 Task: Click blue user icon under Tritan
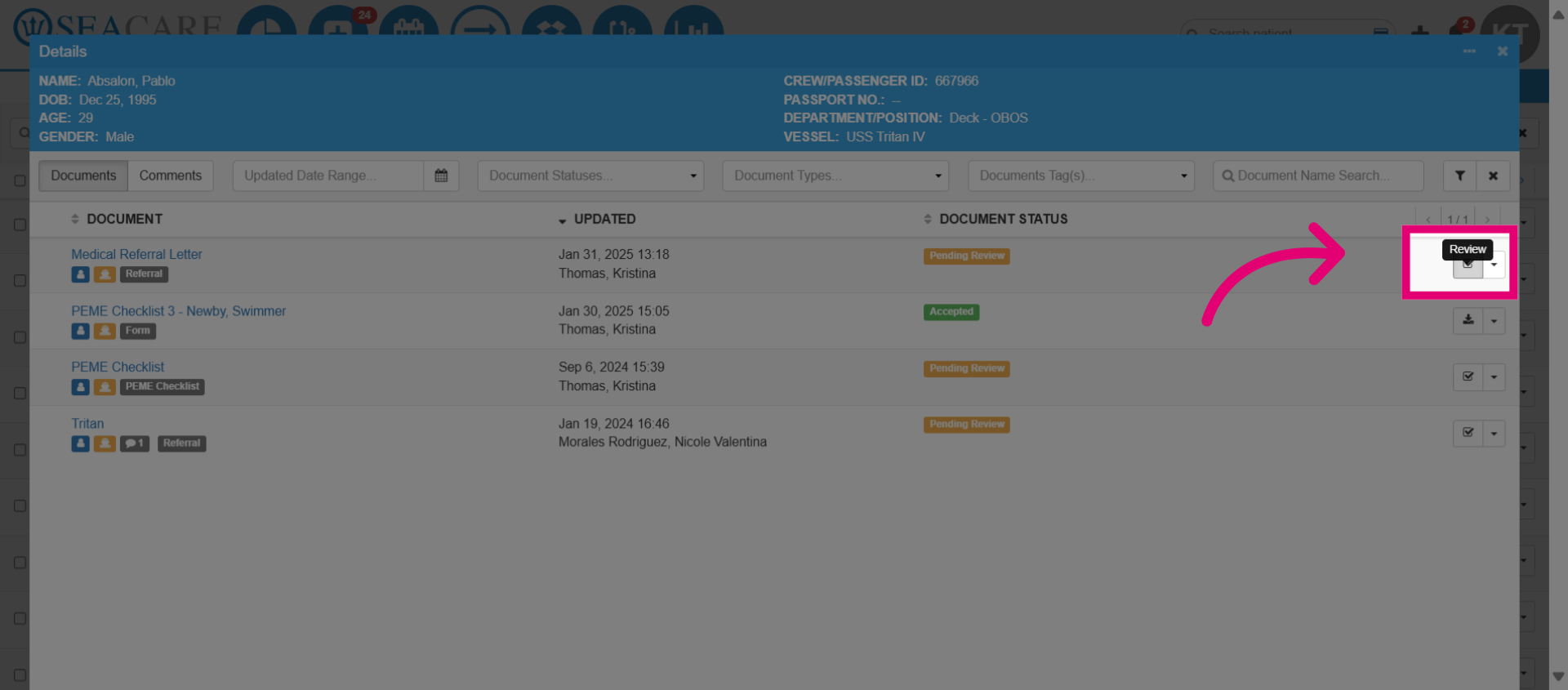[x=80, y=443]
